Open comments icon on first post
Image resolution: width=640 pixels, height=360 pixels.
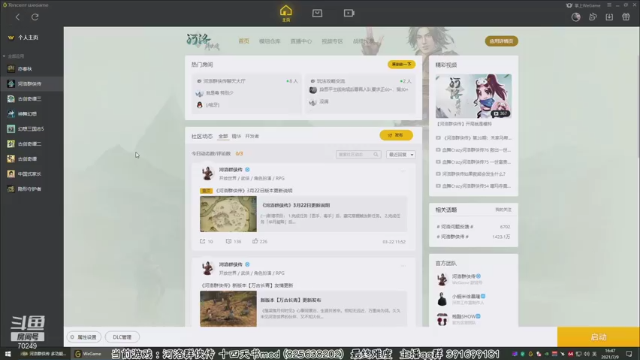[229, 241]
